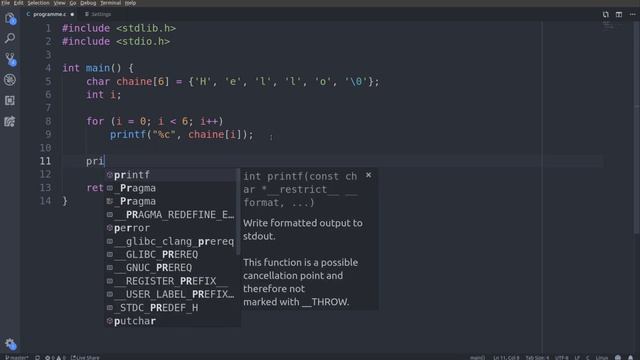Click the UTF-8 encoding status item
The height and width of the screenshot is (360, 640).
(x=562, y=358)
